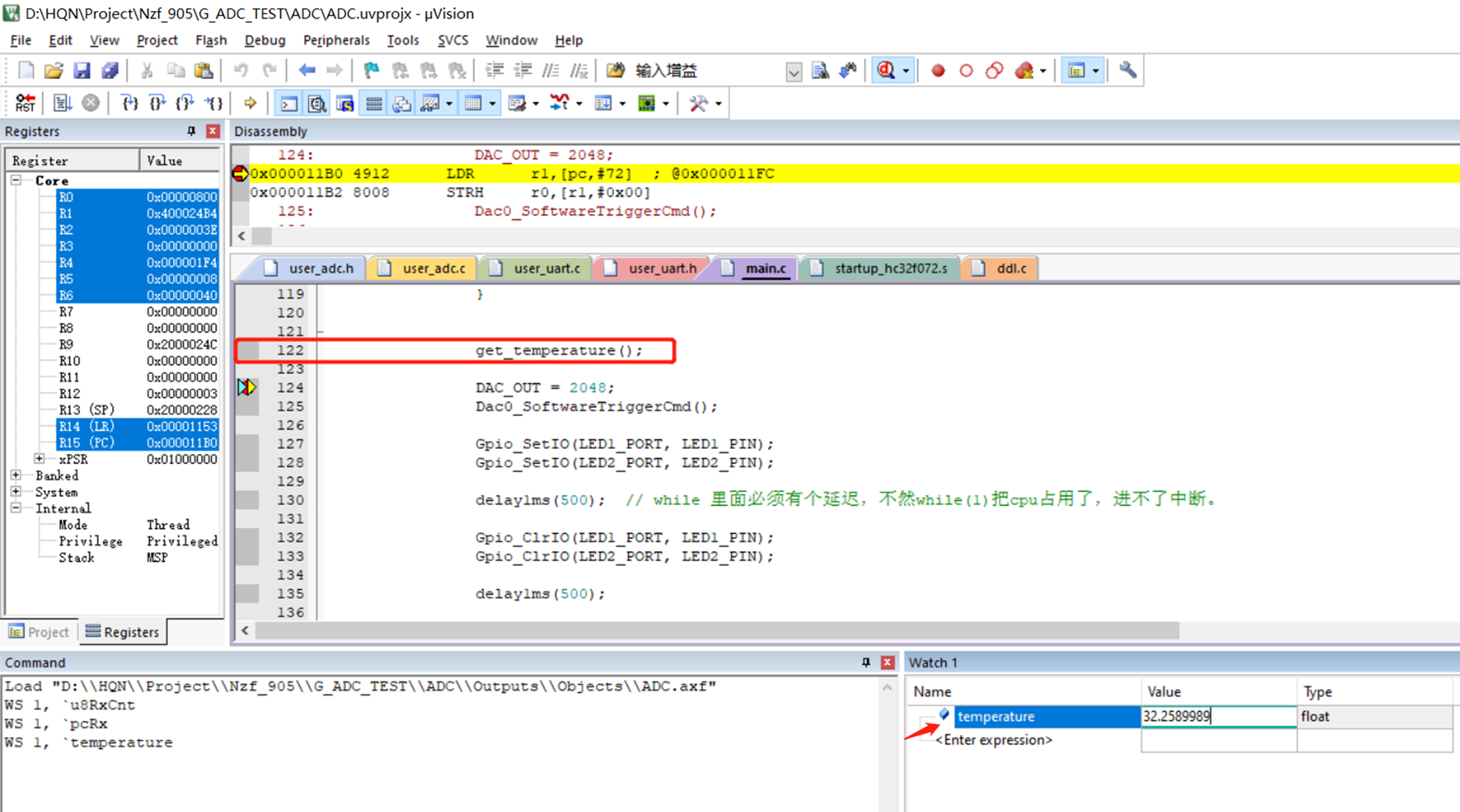Click the Configuration wrench icon

coord(1127,70)
